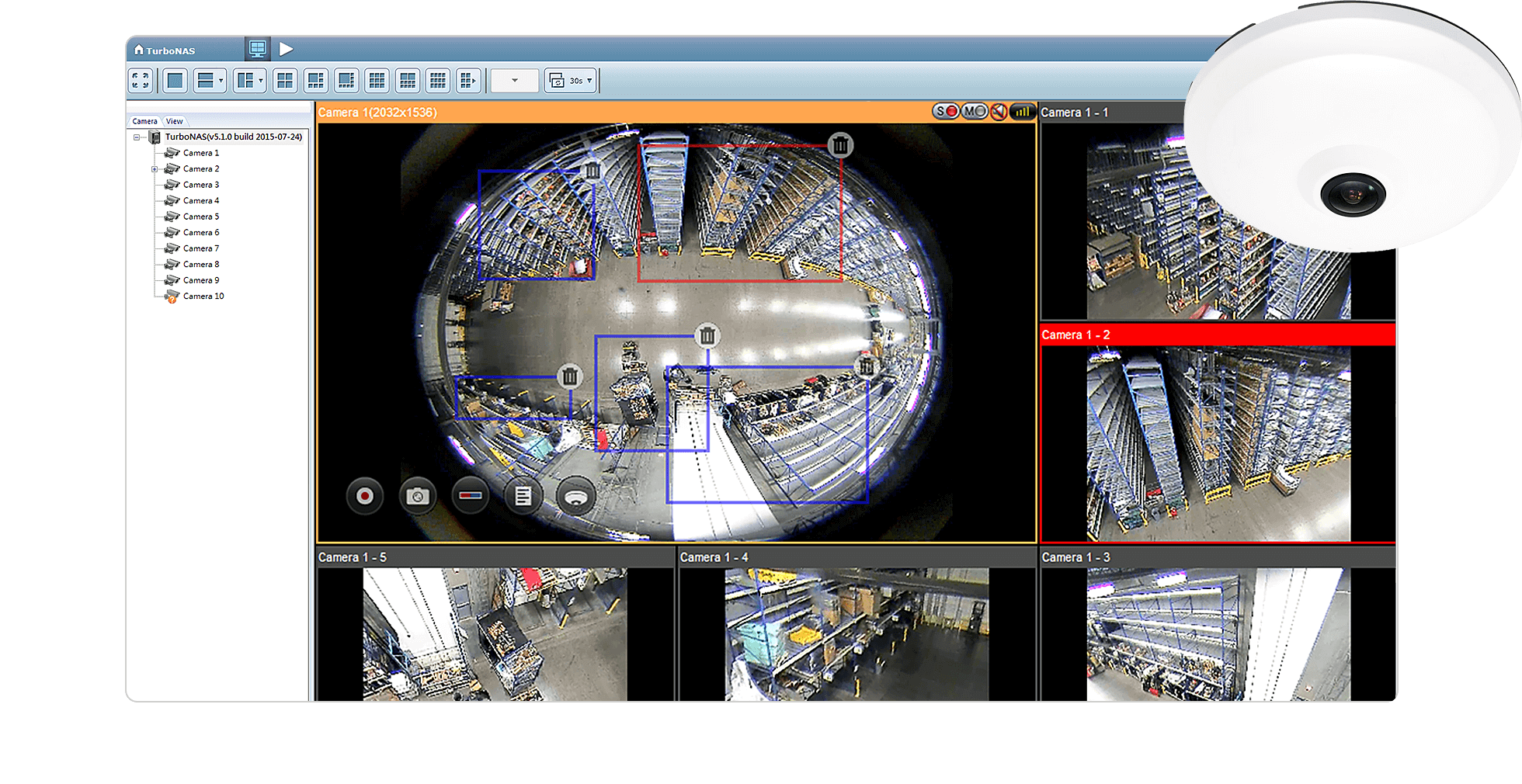Click the TurboNAS home link

click(165, 50)
